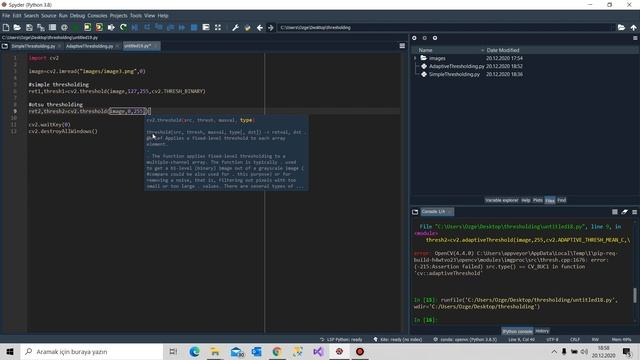Screen dimensions: 640x360
Task: Run current cell and advance
Action: tap(99, 27)
